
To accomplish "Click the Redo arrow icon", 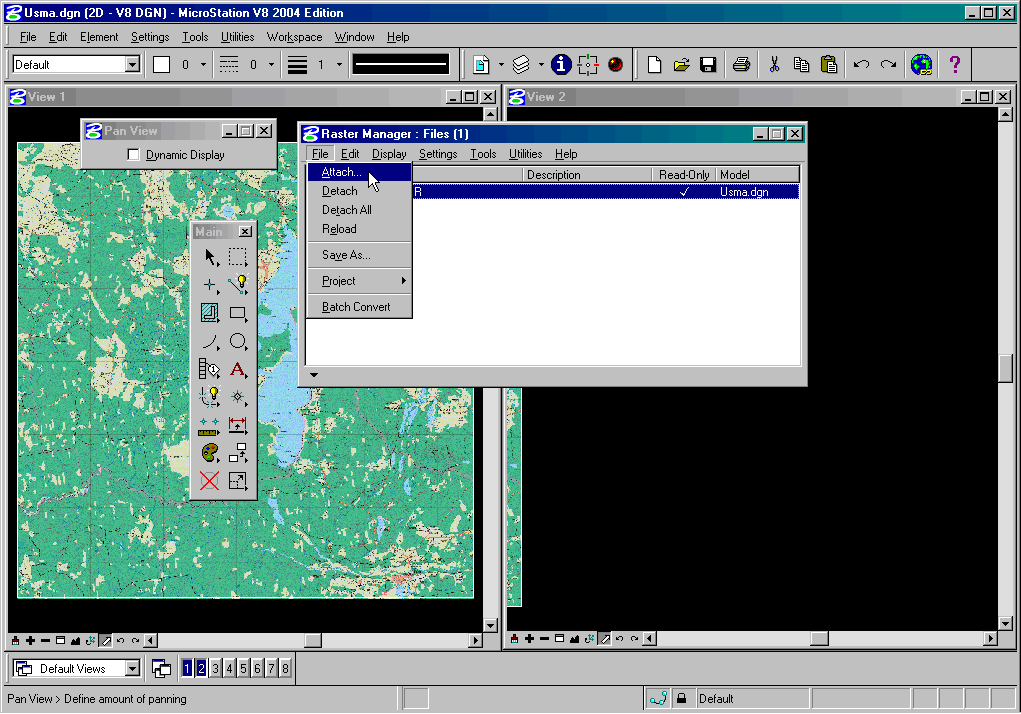I will (888, 64).
